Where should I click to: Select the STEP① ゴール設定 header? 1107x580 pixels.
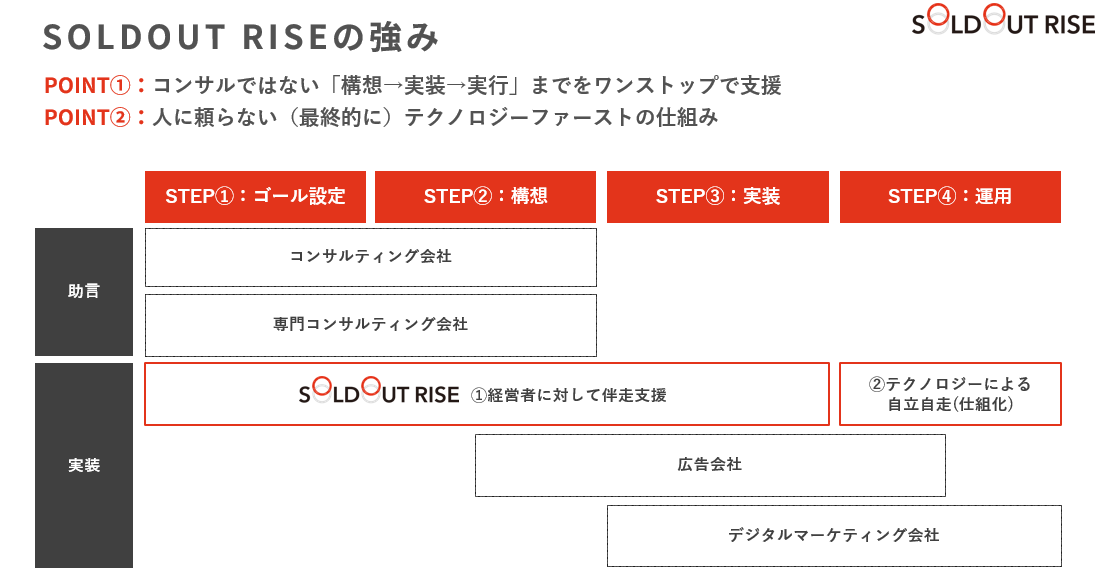click(x=256, y=196)
